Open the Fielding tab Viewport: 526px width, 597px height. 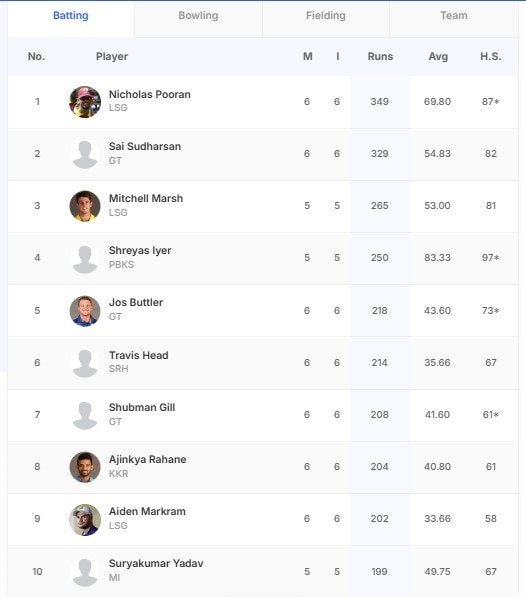click(326, 16)
